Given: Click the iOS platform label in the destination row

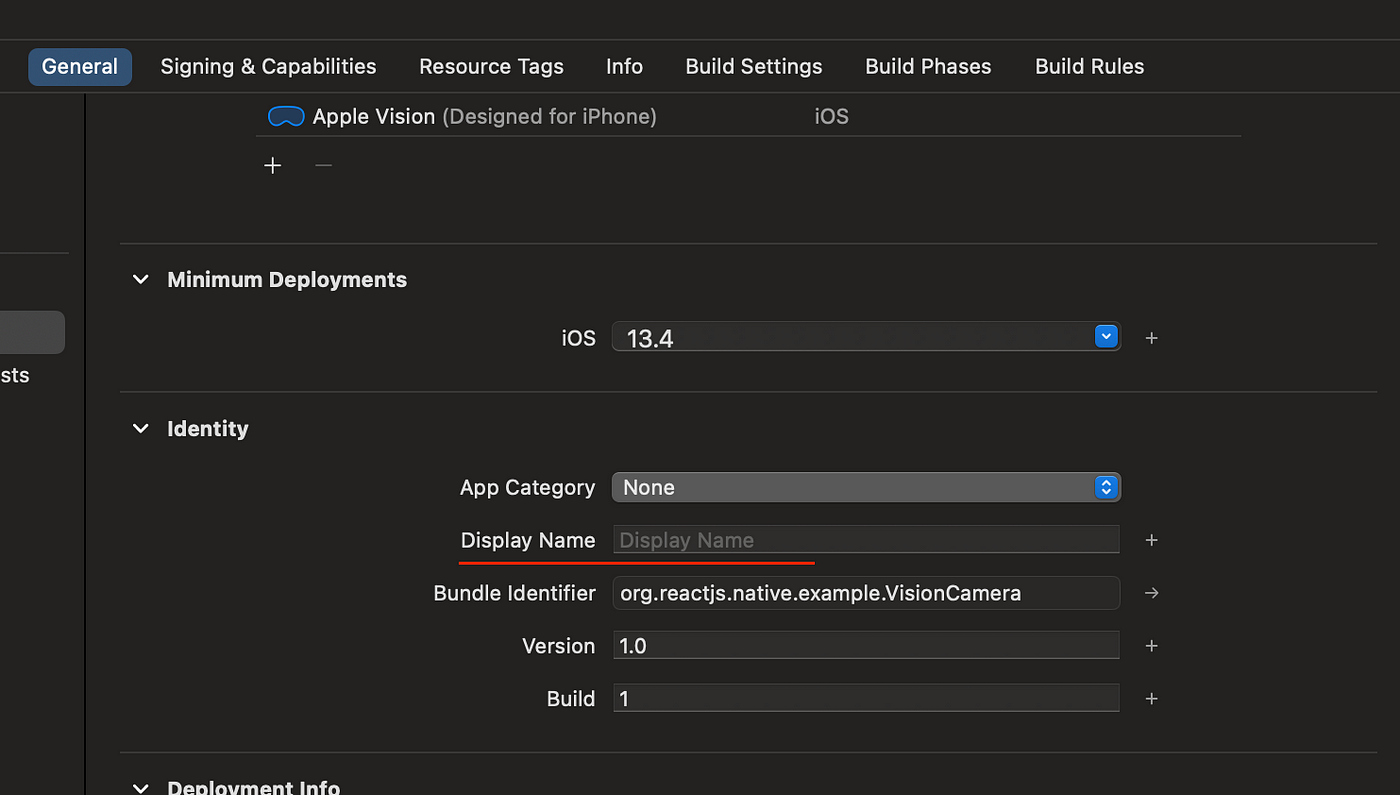Looking at the screenshot, I should (x=831, y=117).
